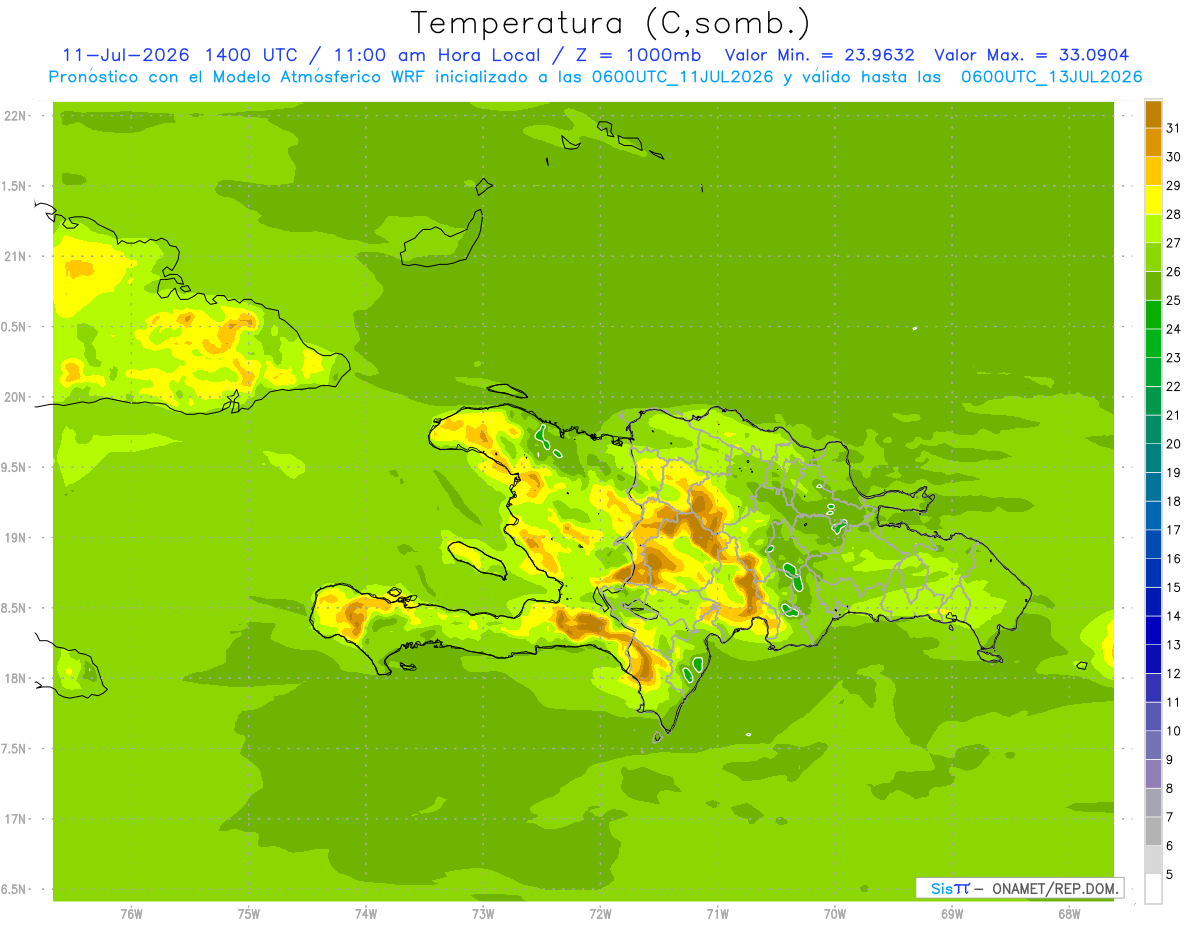Image resolution: width=1200 pixels, height=927 pixels.
Task: Click the '5' color bar label
Action: tap(1170, 875)
